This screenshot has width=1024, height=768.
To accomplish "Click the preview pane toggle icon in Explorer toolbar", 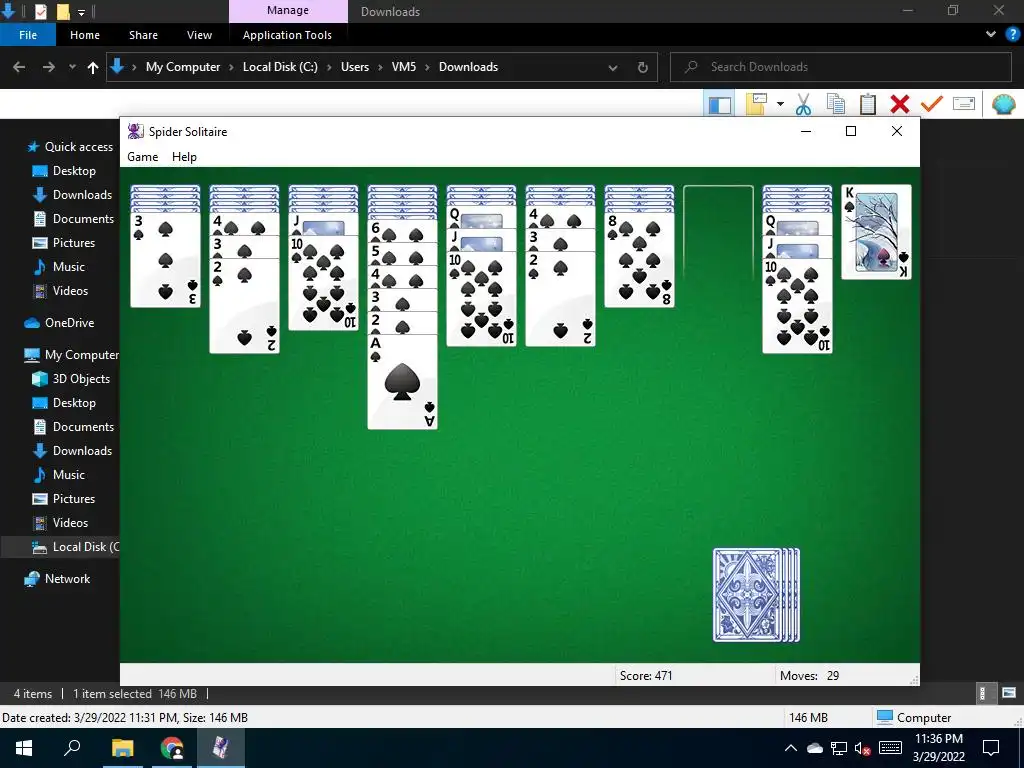I will click(720, 104).
